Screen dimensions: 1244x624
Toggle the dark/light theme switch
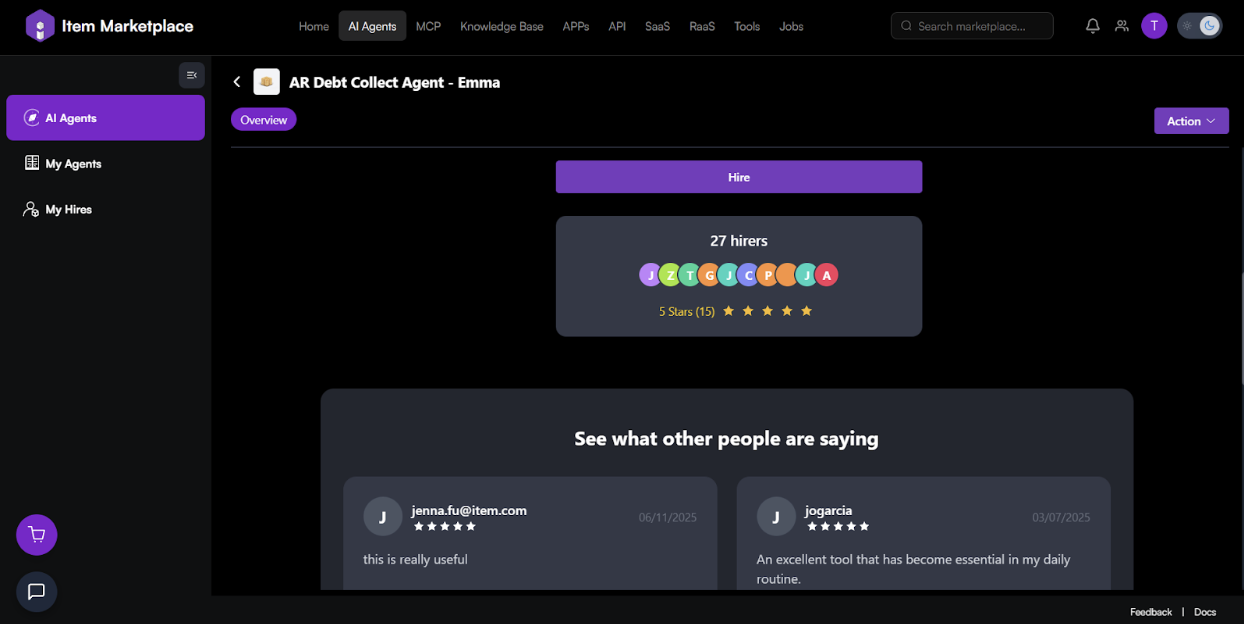1199,26
